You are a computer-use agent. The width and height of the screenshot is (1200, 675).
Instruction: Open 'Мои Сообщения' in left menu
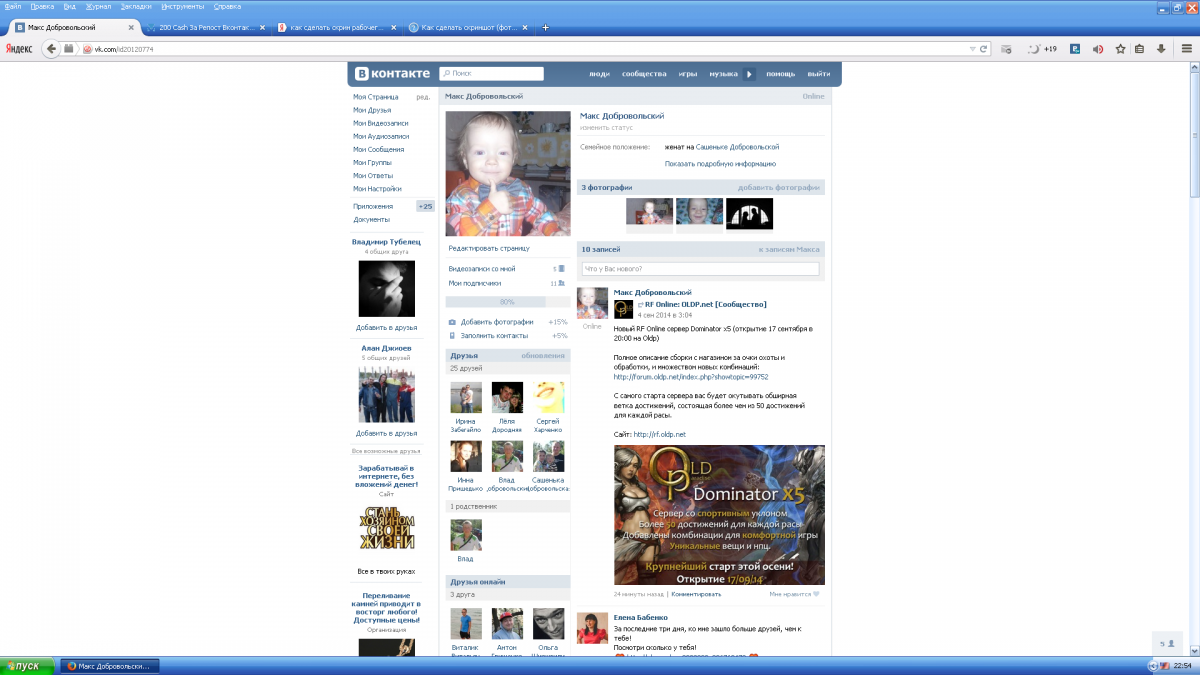[379, 149]
